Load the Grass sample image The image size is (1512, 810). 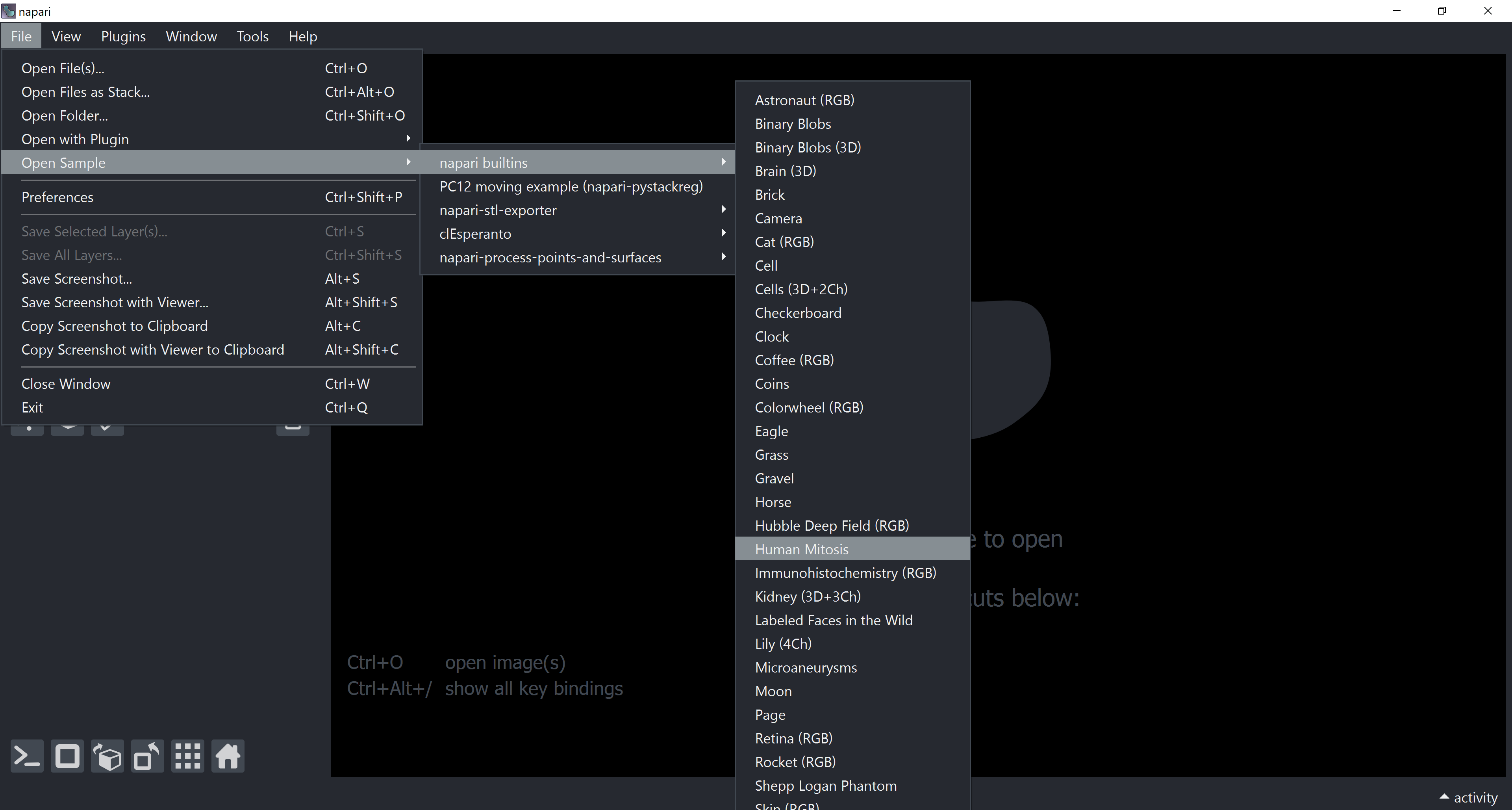pos(852,455)
